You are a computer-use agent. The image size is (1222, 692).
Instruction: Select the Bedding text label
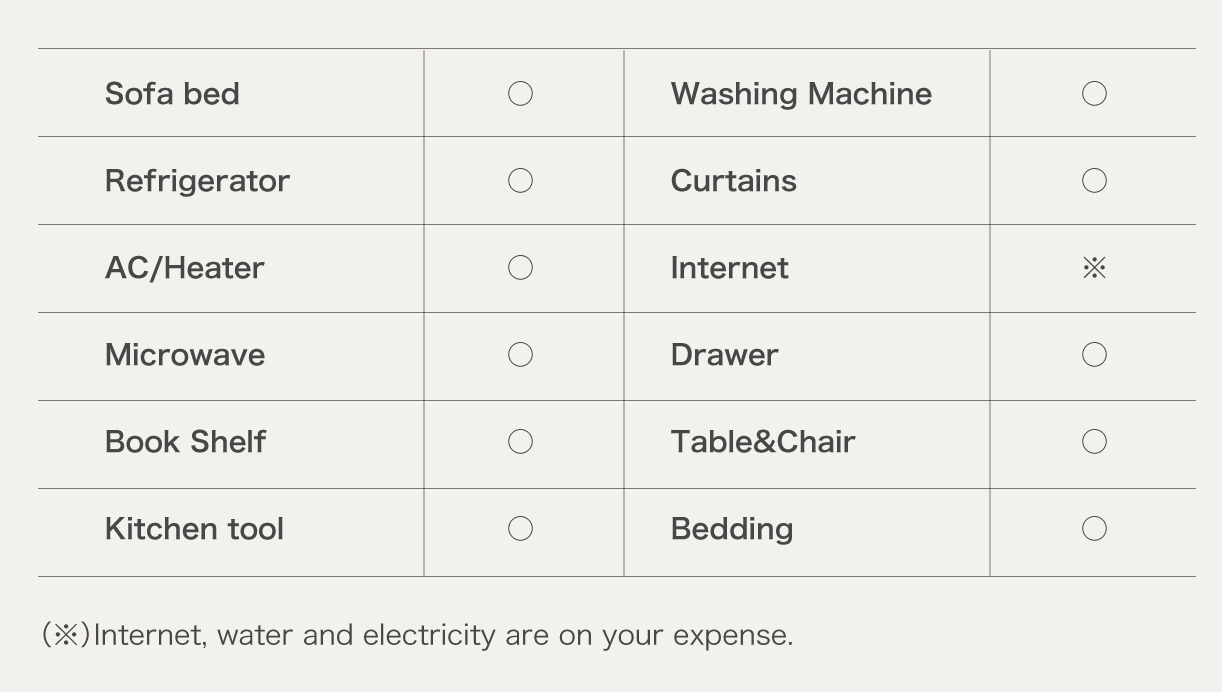pos(731,529)
